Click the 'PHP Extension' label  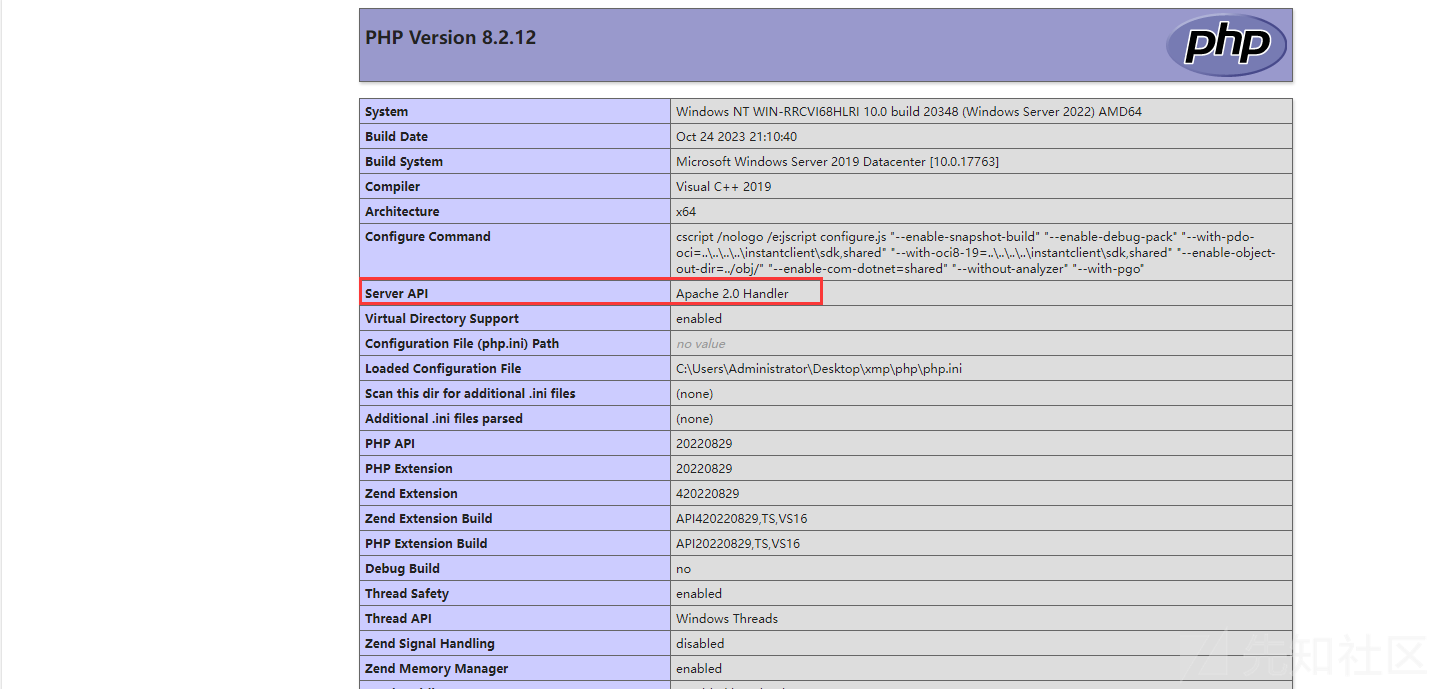click(409, 469)
